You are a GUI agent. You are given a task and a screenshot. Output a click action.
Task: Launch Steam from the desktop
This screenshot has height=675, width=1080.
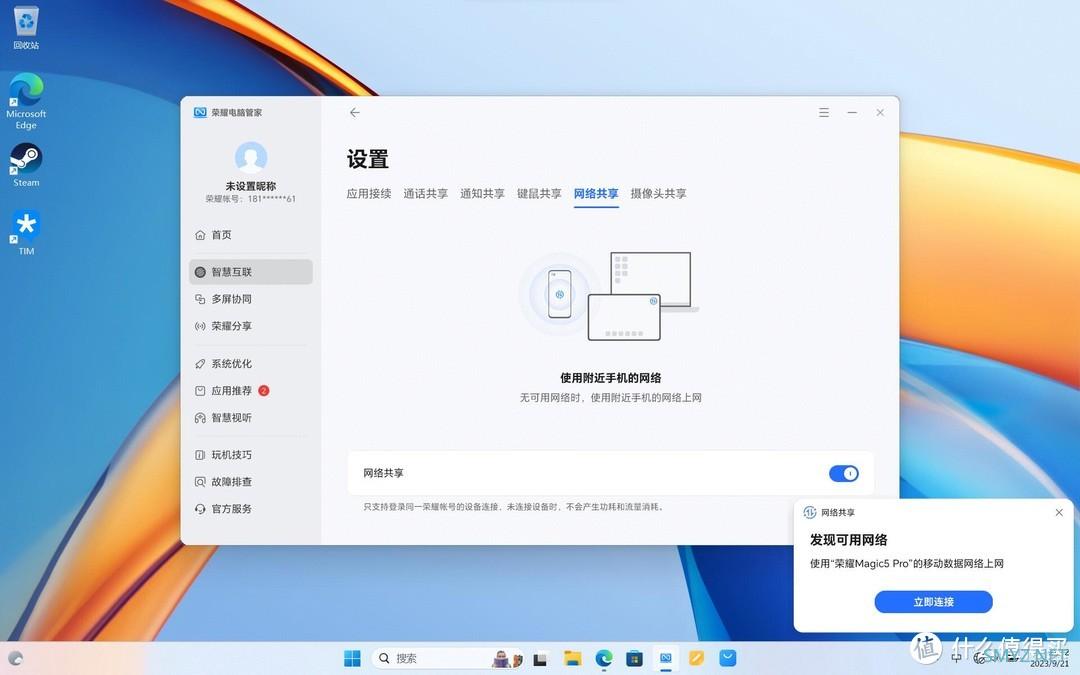coord(26,165)
